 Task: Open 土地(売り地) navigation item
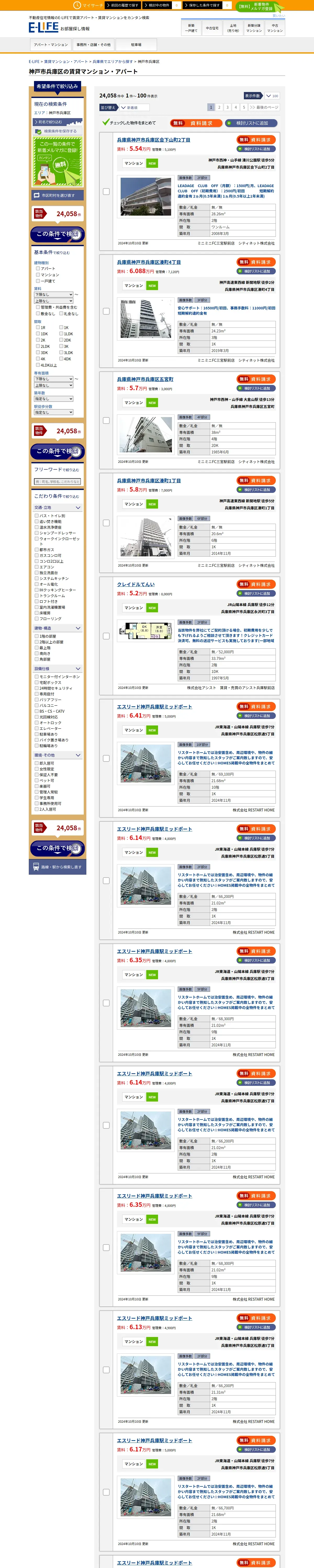[233, 28]
